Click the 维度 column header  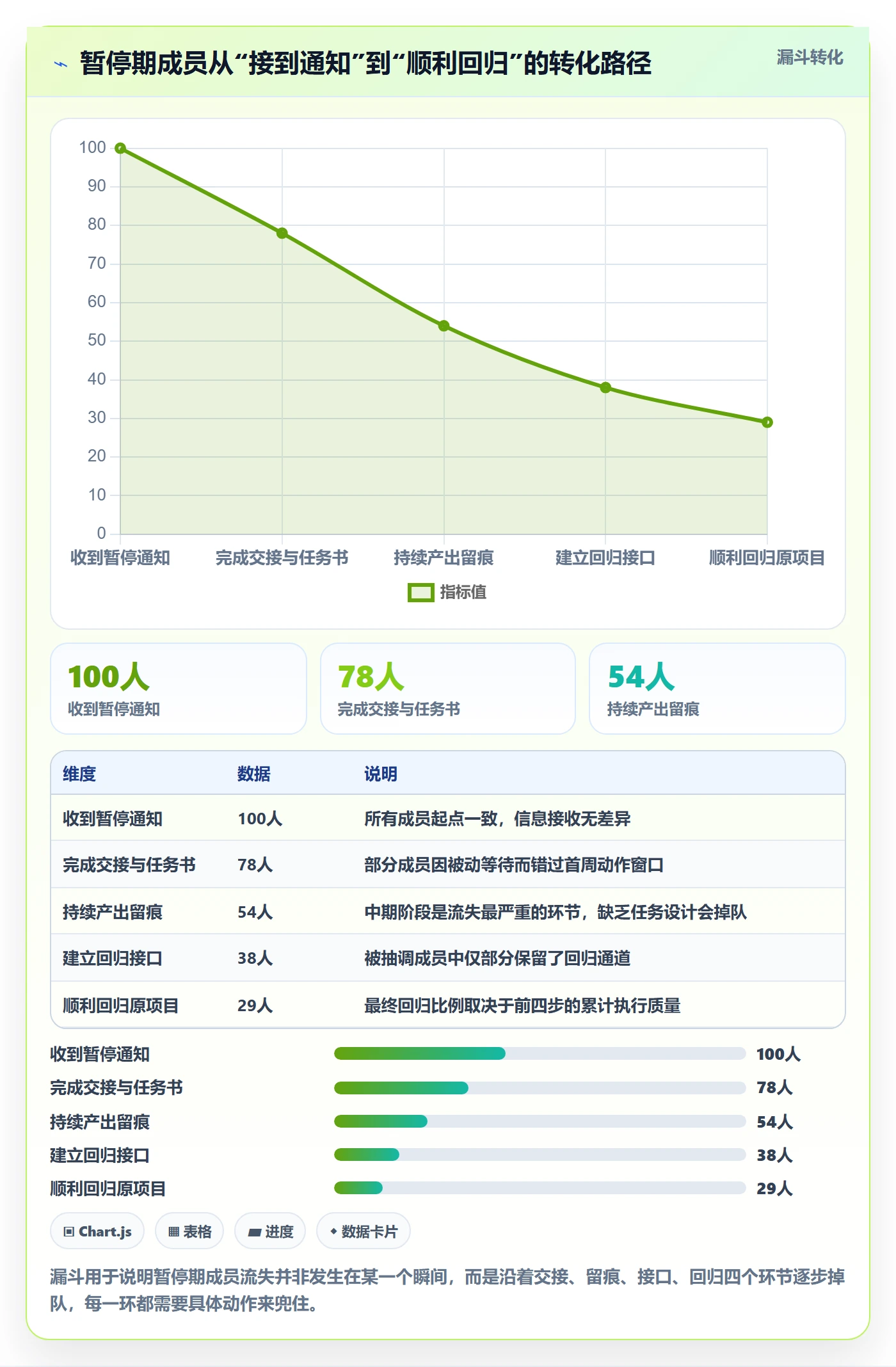(79, 774)
